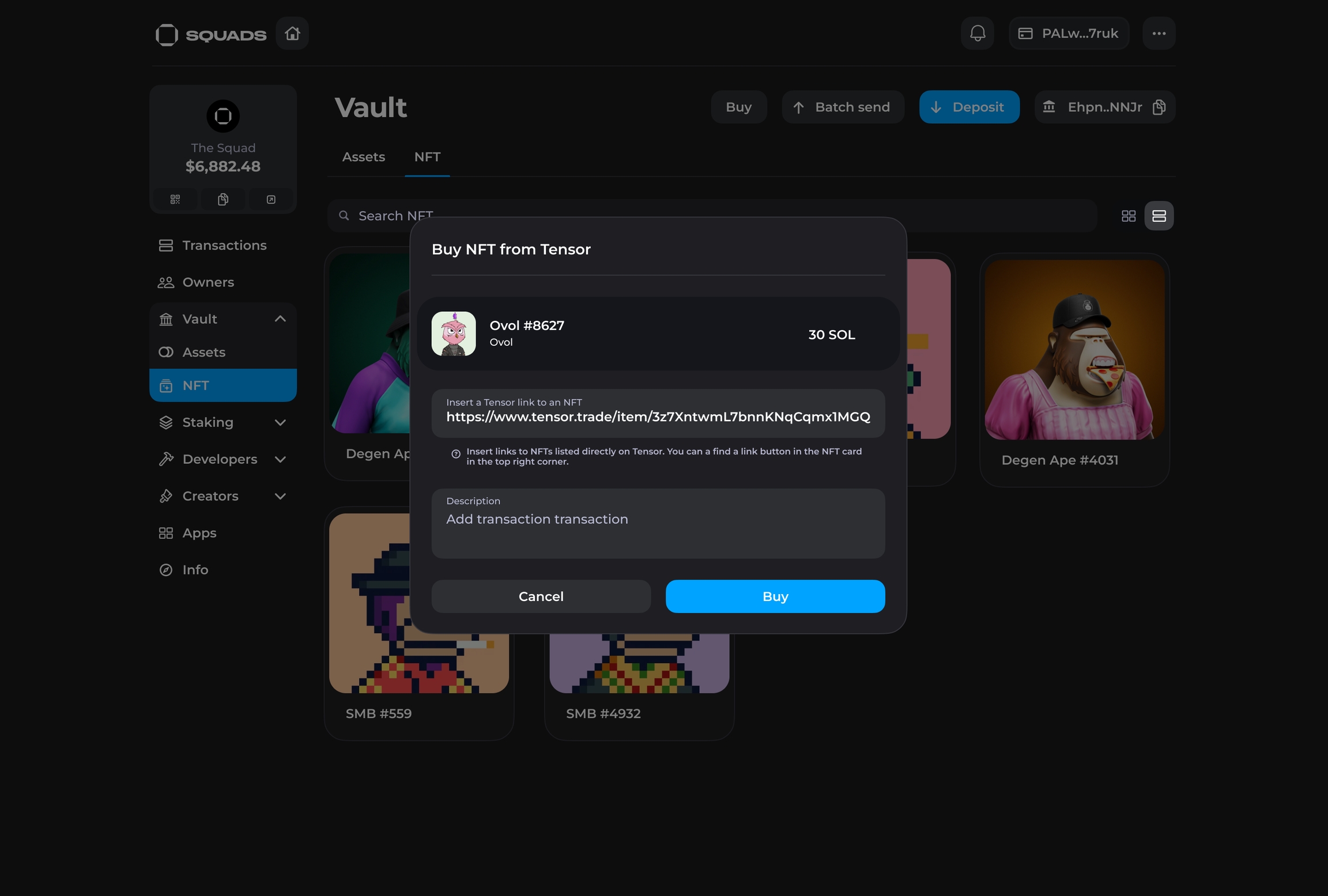
Task: Copy squad address icon in sidebar card
Action: click(223, 199)
